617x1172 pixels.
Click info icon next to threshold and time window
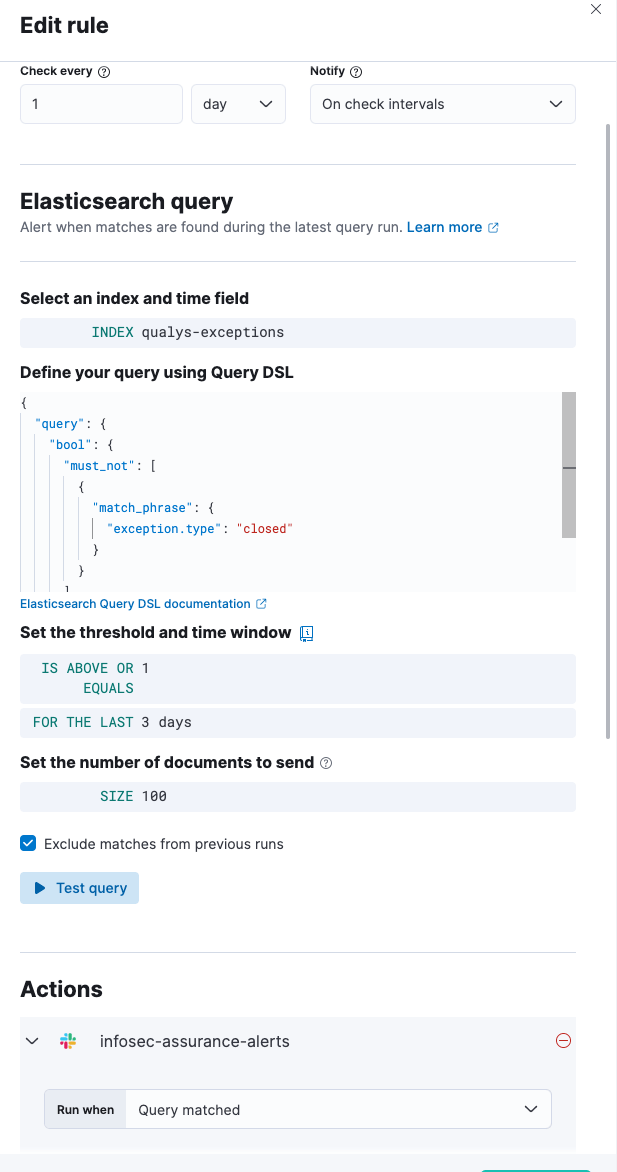tap(306, 633)
